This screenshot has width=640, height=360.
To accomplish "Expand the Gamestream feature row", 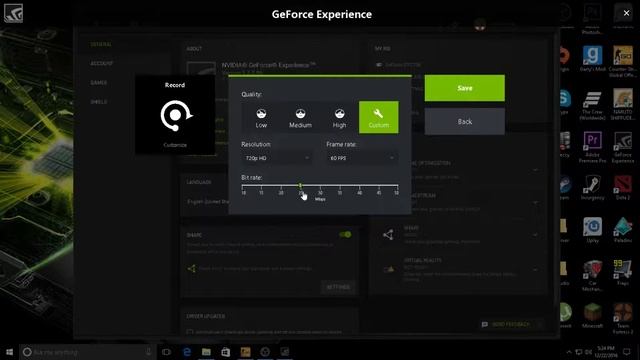I will (x=536, y=202).
